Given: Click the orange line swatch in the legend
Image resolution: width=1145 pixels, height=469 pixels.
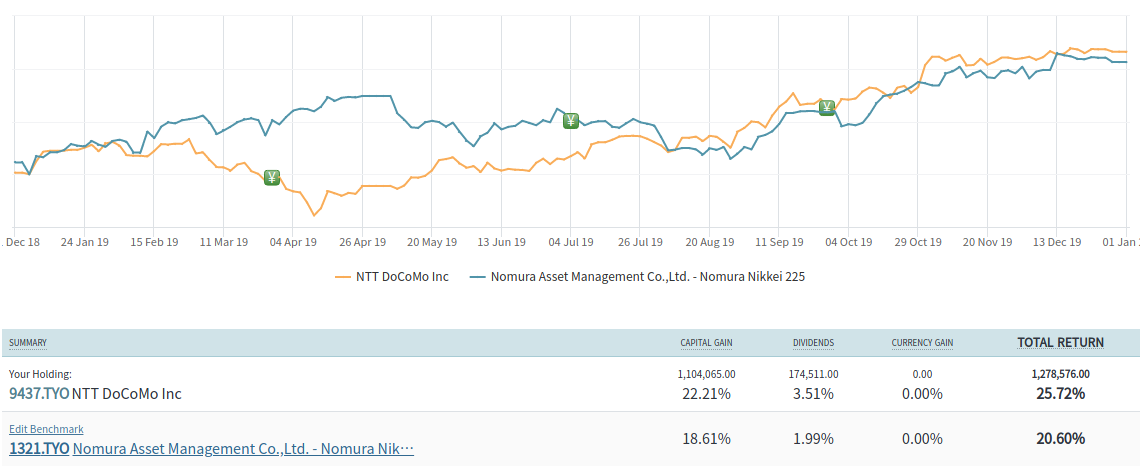Looking at the screenshot, I should (x=345, y=276).
